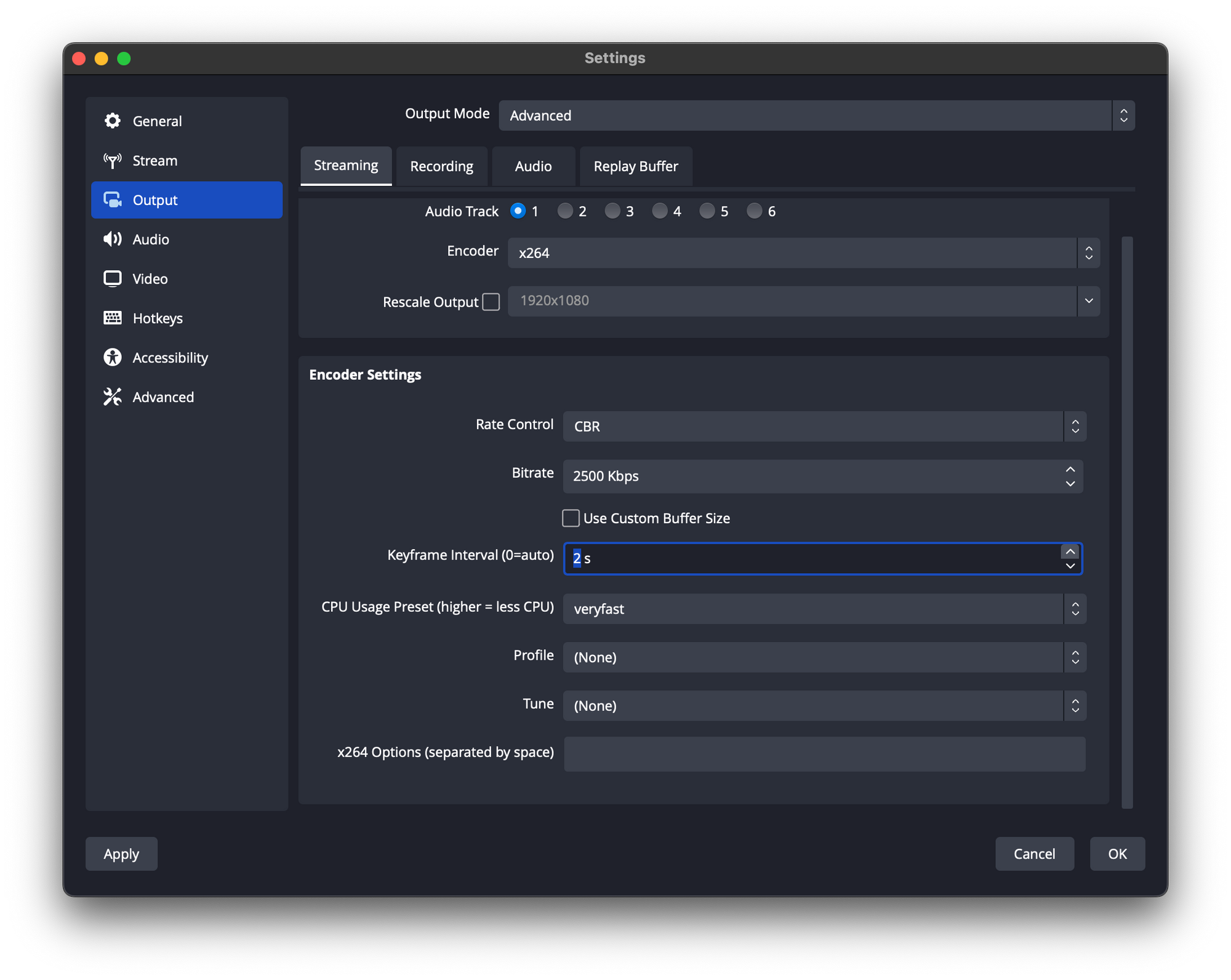Select Audio Track 2 radio button
Image resolution: width=1231 pixels, height=980 pixels.
click(x=564, y=211)
